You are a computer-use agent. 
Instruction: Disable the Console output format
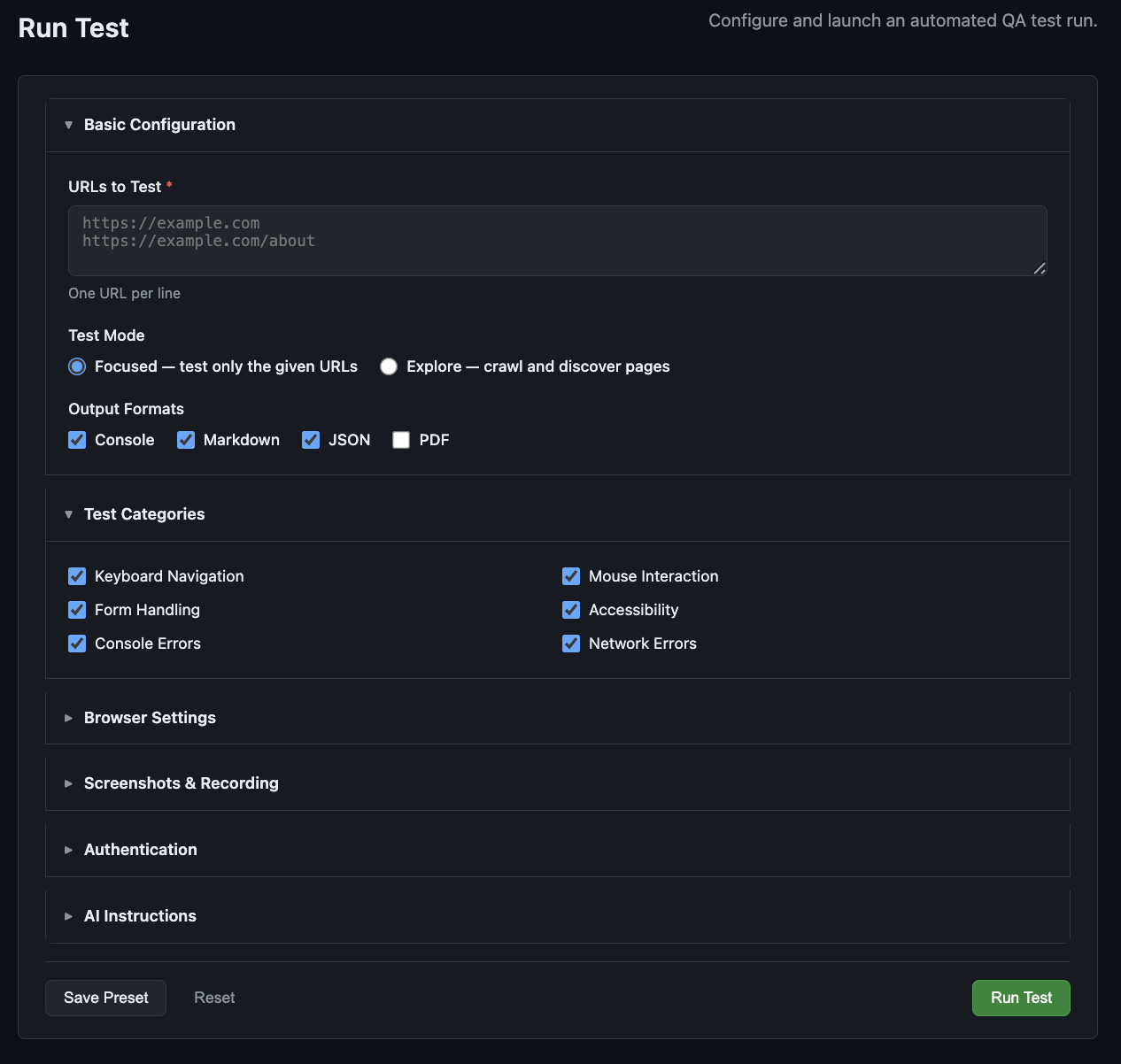click(x=77, y=440)
